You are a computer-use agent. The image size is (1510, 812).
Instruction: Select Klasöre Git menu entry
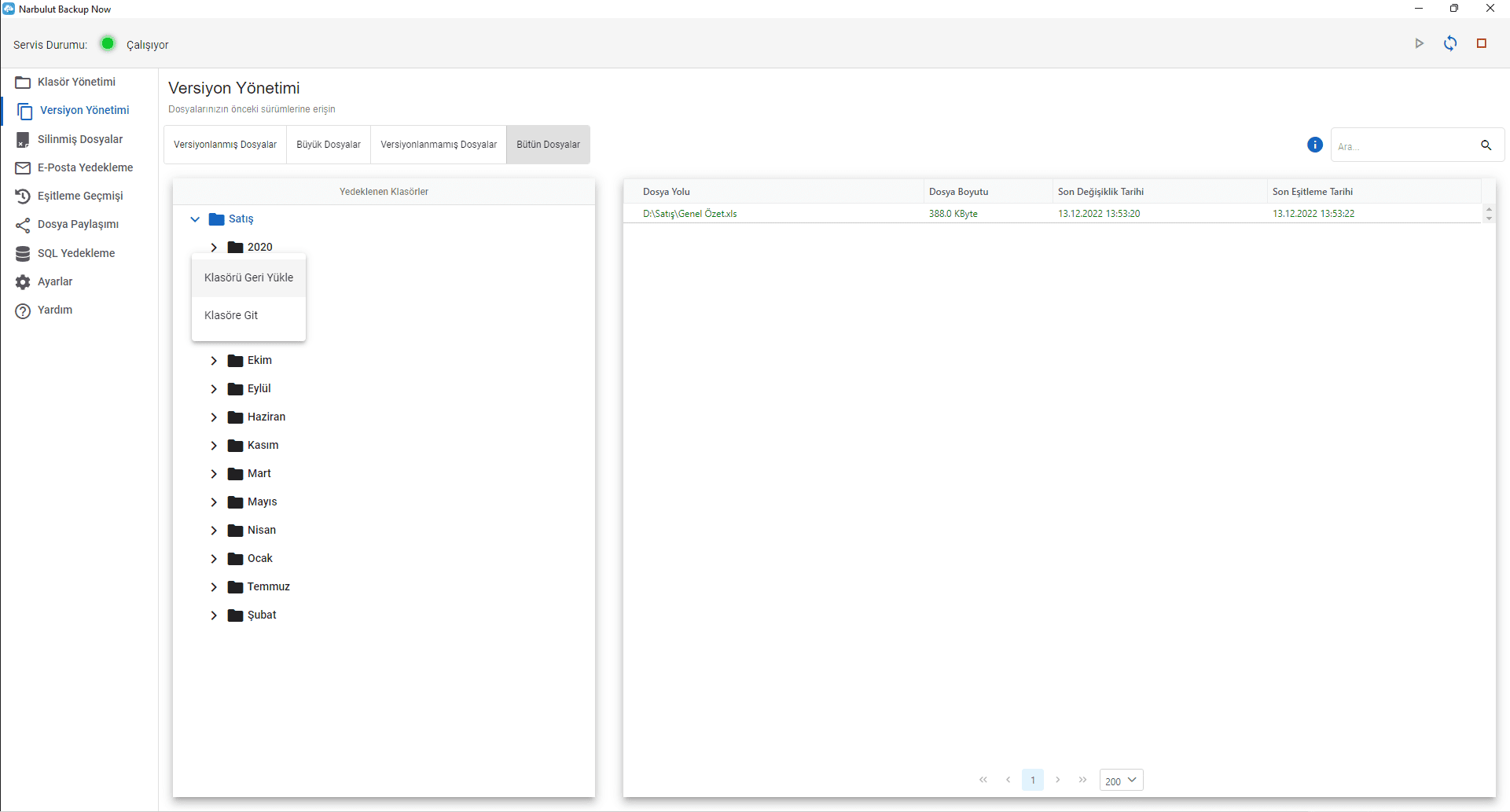231,315
